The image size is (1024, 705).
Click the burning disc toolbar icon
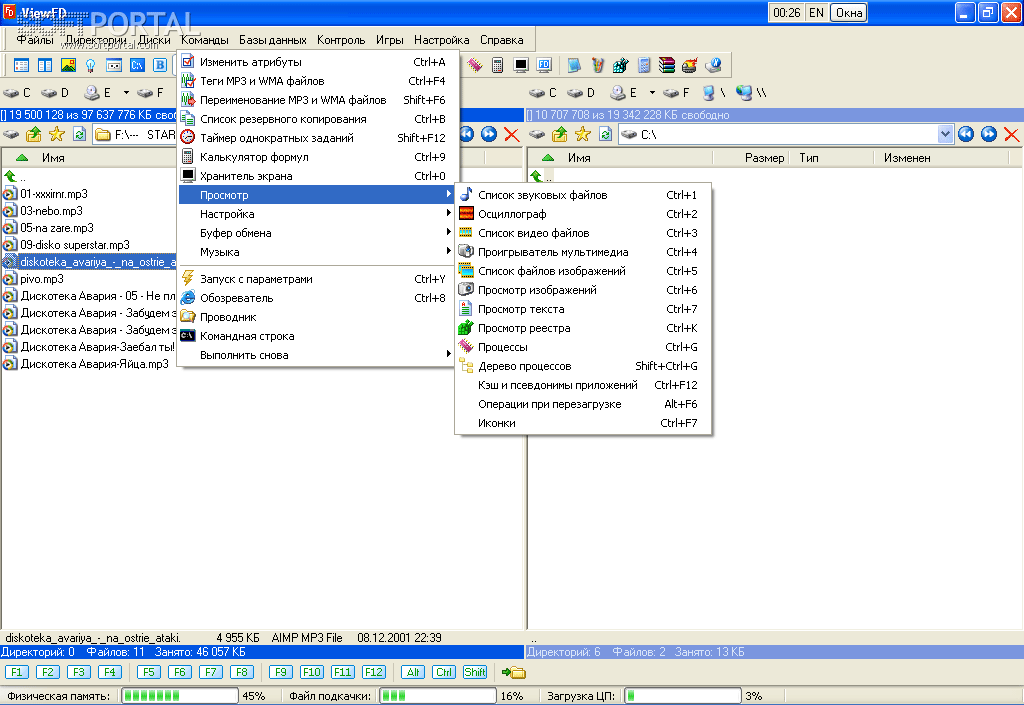pyautogui.click(x=690, y=65)
